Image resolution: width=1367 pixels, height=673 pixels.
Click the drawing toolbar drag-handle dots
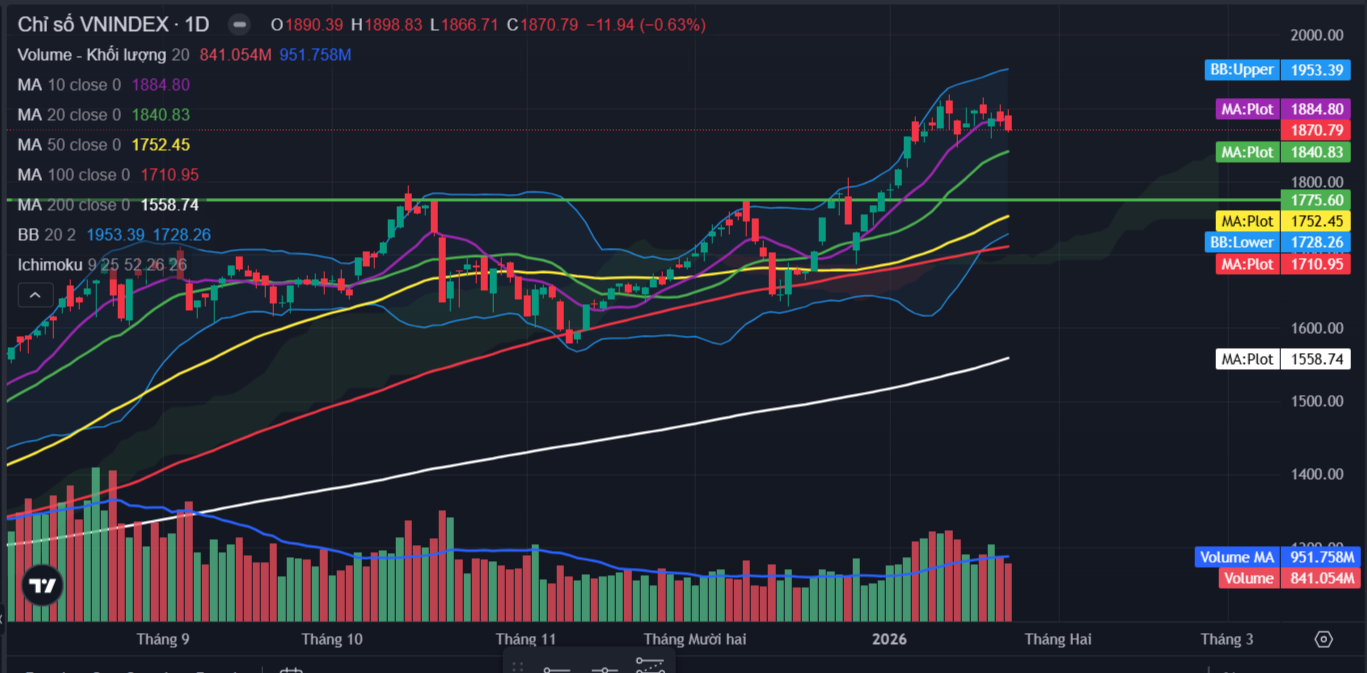coord(518,668)
